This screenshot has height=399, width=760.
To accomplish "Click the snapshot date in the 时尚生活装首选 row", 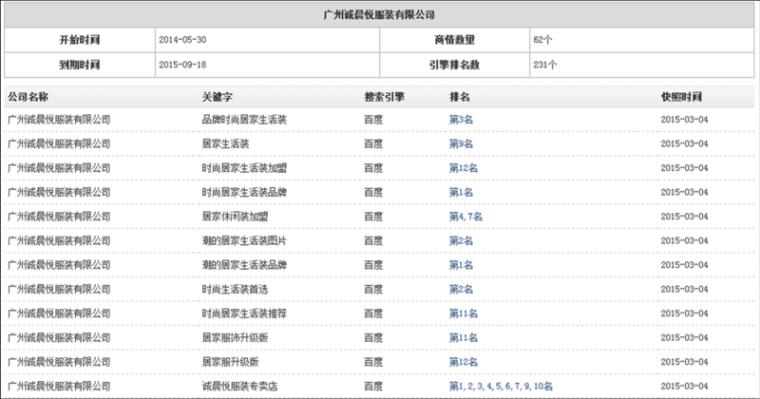I will (x=684, y=289).
